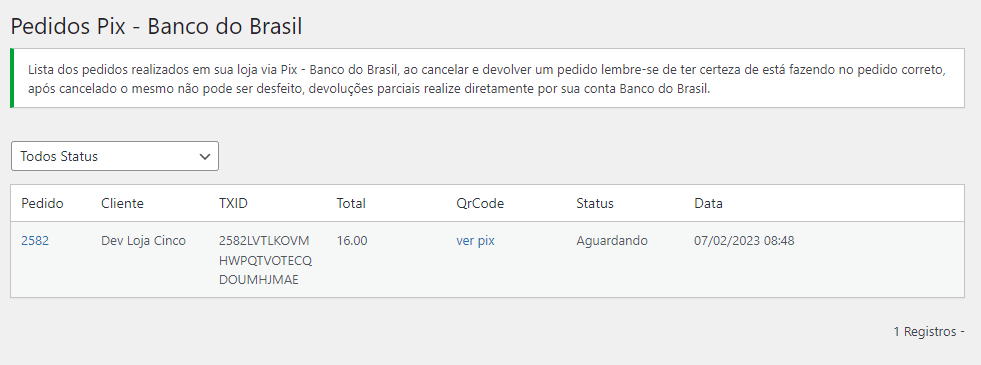This screenshot has width=981, height=365.
Task: Click the Cliente column header
Action: [123, 203]
